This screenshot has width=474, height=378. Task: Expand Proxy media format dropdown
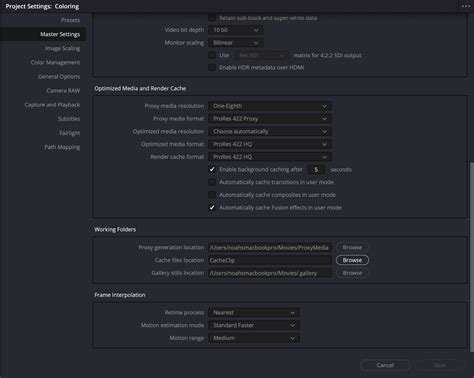tap(270, 119)
